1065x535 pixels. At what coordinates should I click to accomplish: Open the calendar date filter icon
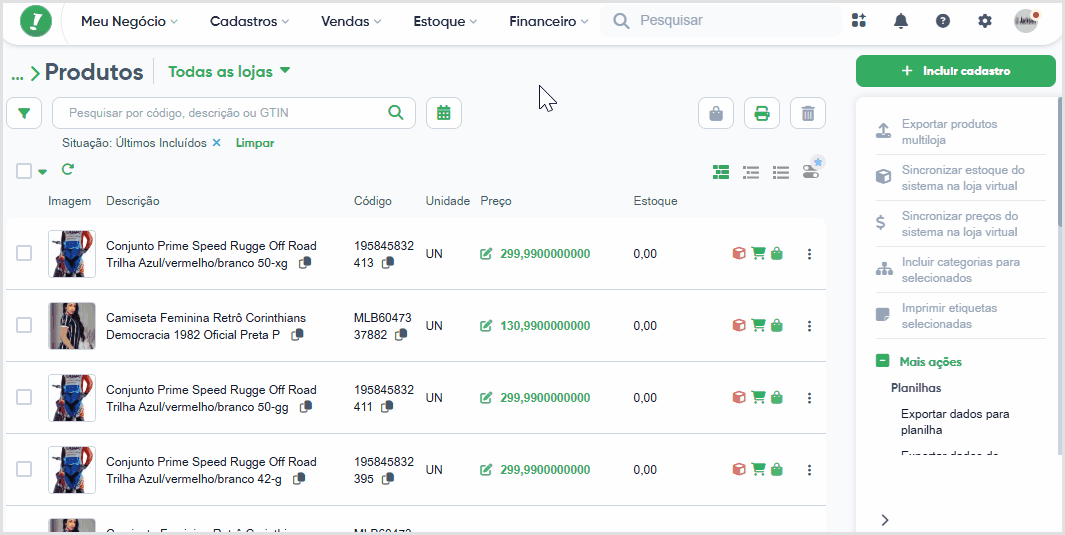point(444,113)
